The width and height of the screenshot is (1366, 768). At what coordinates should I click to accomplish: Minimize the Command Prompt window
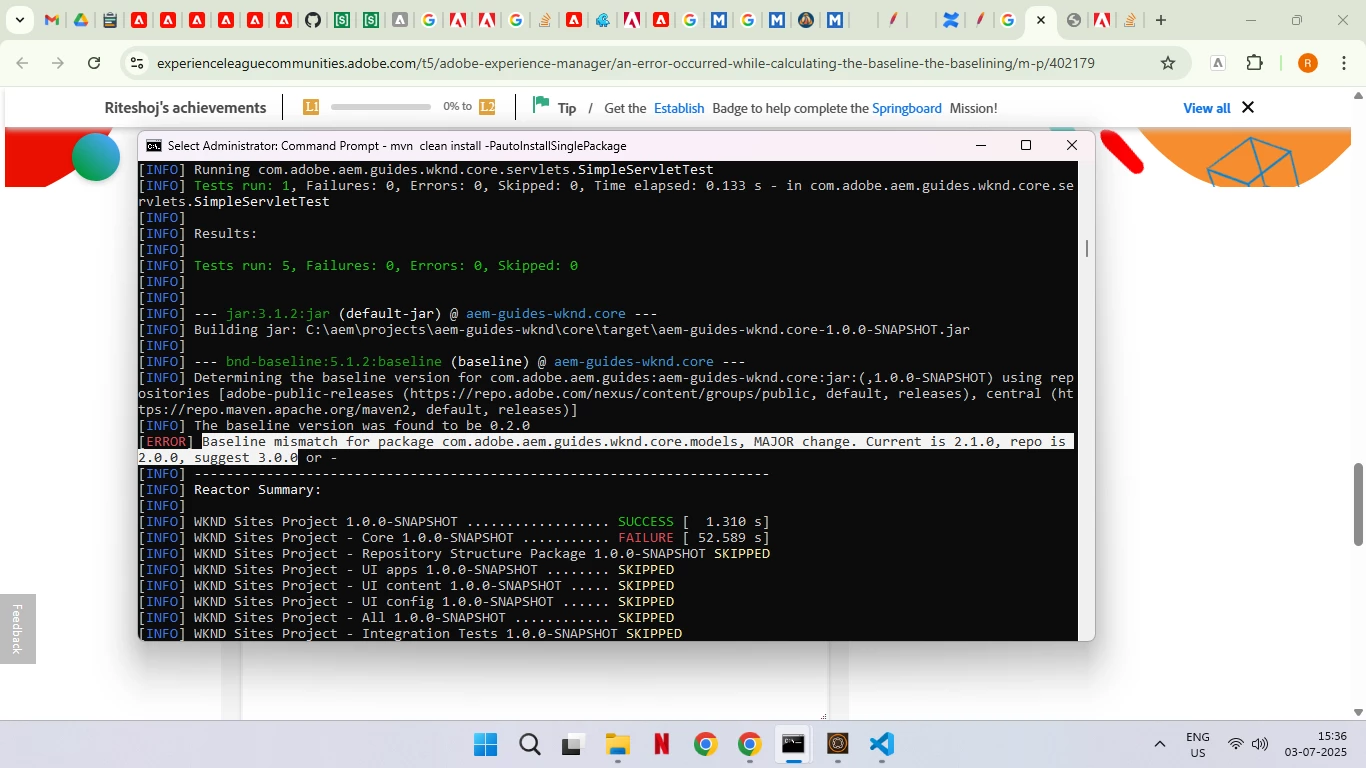(981, 146)
